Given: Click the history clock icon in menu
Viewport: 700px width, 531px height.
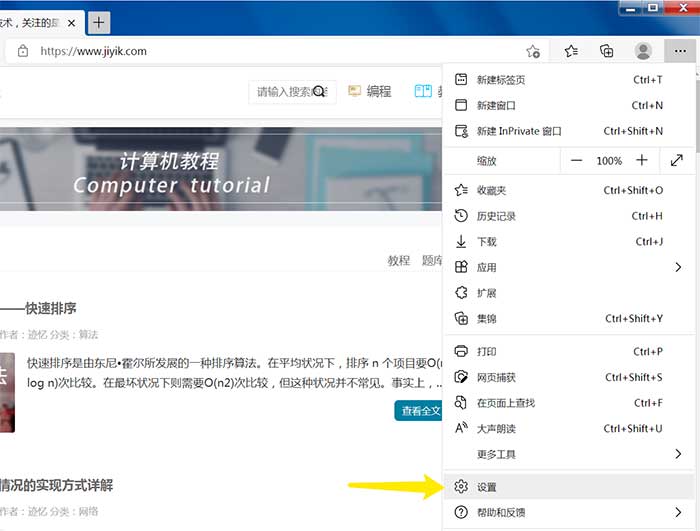Looking at the screenshot, I should (461, 216).
